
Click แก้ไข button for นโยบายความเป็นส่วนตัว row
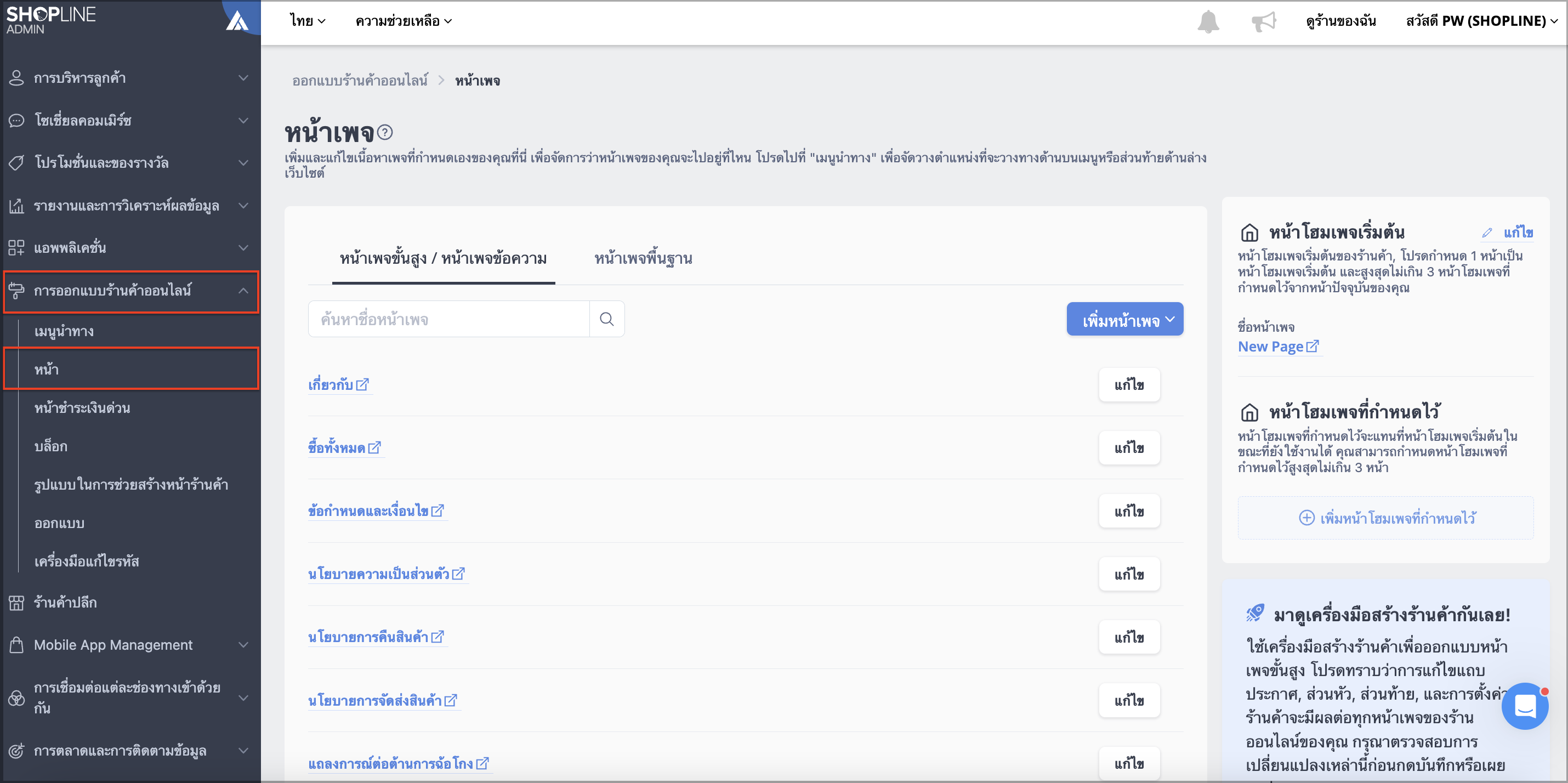point(1129,574)
